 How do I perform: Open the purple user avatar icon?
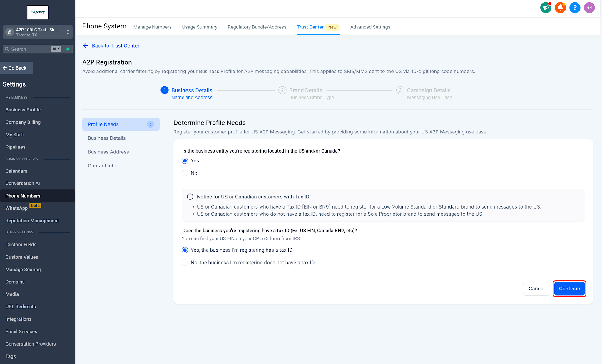tap(589, 7)
